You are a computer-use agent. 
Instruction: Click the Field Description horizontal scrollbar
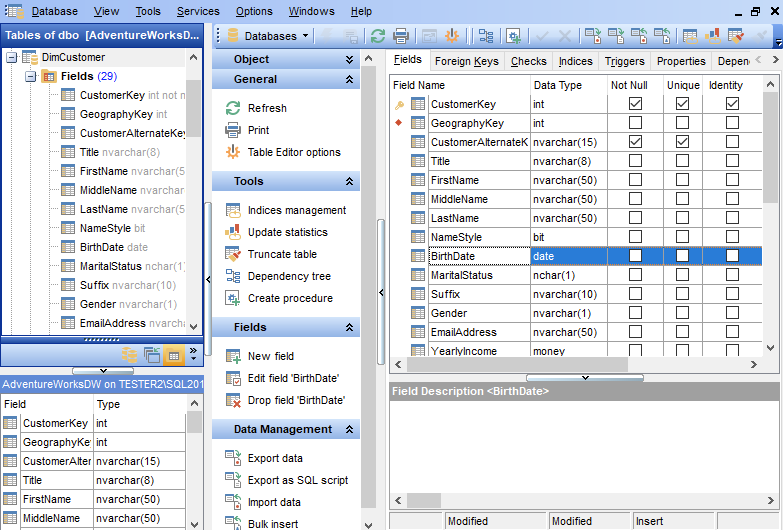point(424,500)
